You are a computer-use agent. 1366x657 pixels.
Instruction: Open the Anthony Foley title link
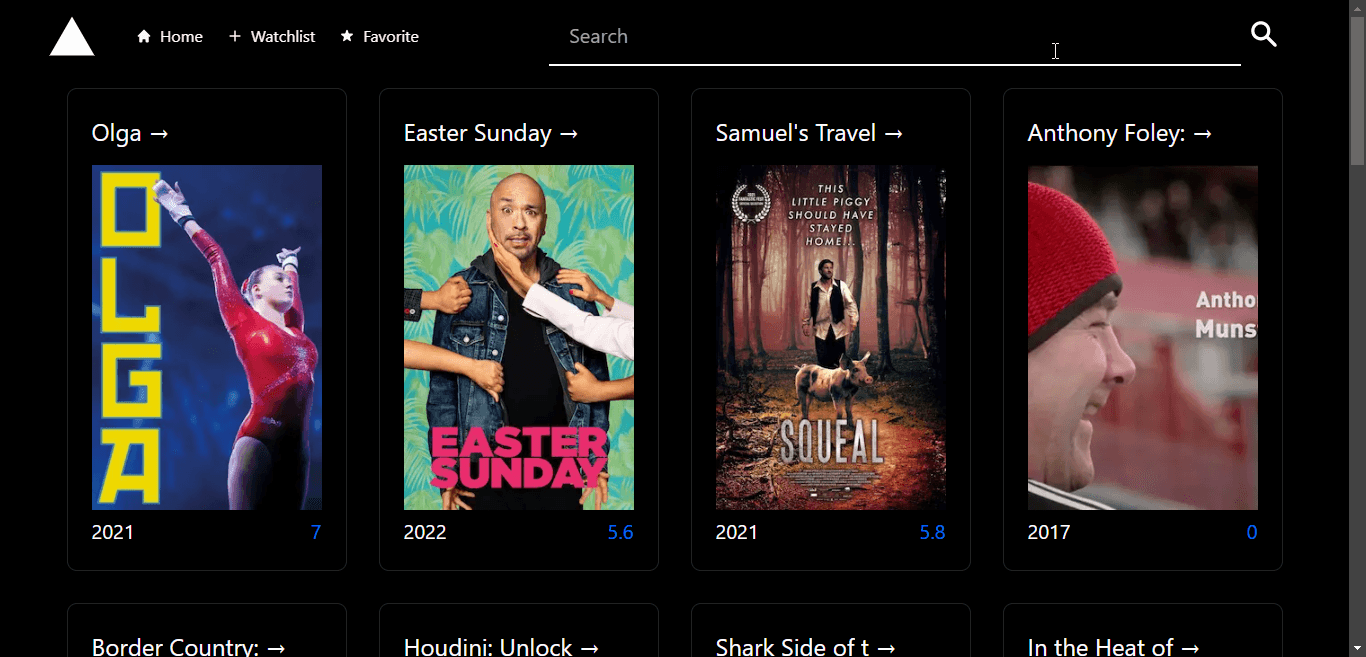[1119, 133]
